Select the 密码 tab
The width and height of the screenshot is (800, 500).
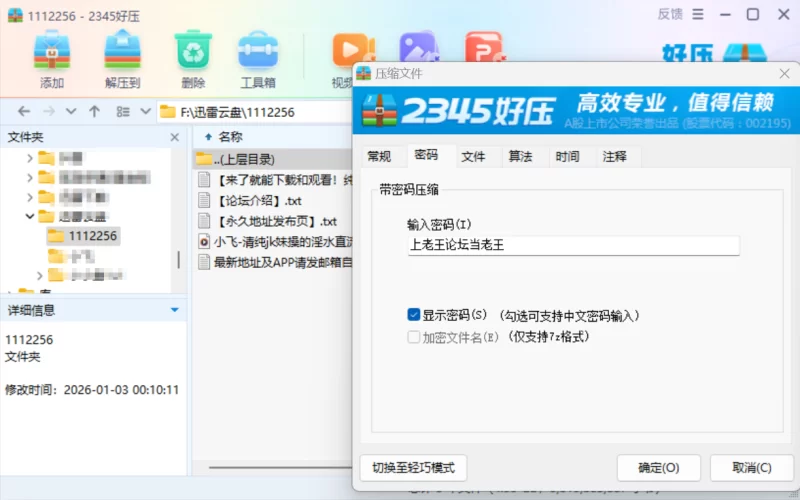point(427,155)
